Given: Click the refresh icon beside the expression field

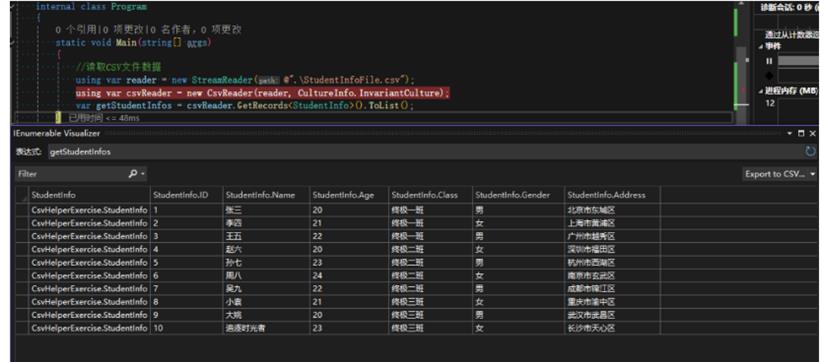Looking at the screenshot, I should click(810, 152).
